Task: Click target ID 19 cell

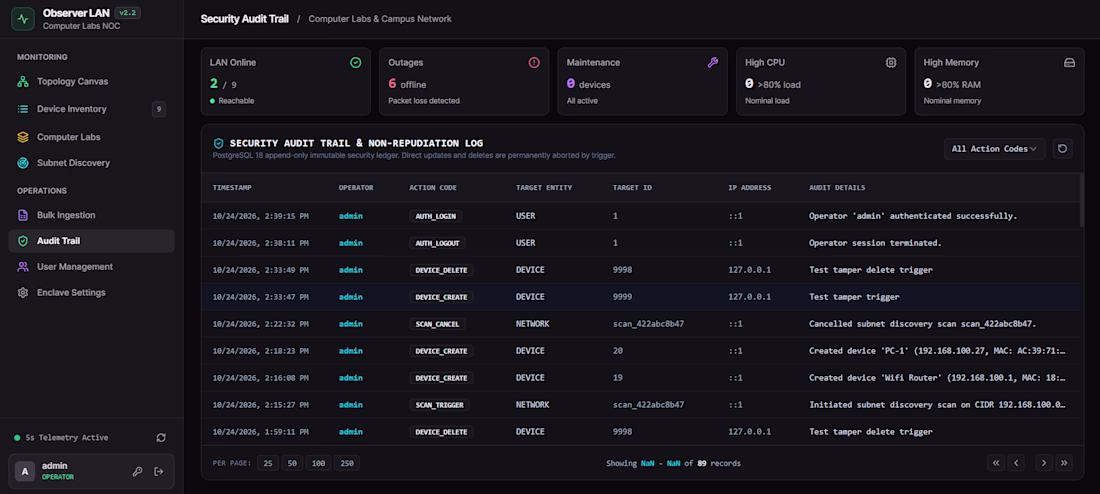Action: click(617, 378)
